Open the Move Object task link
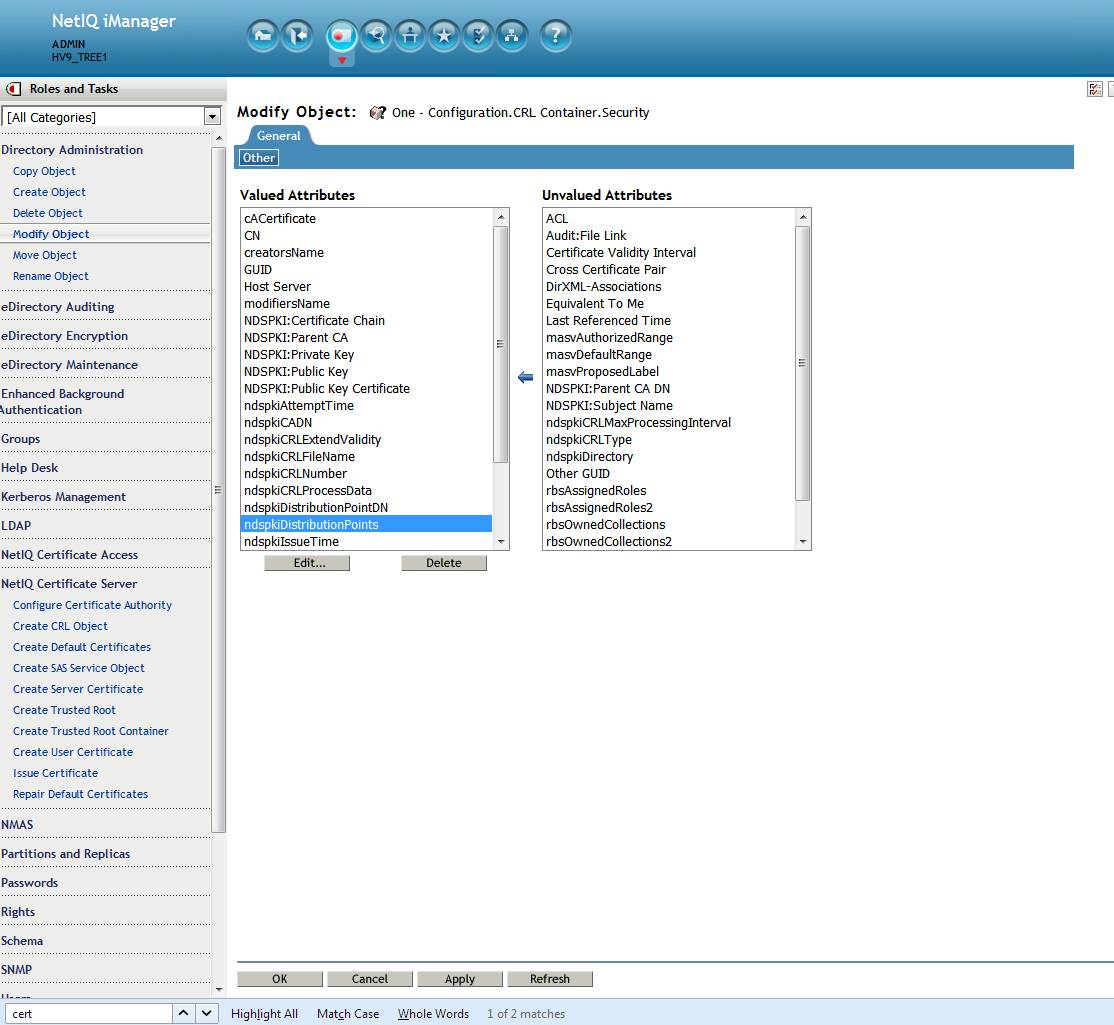 point(45,255)
